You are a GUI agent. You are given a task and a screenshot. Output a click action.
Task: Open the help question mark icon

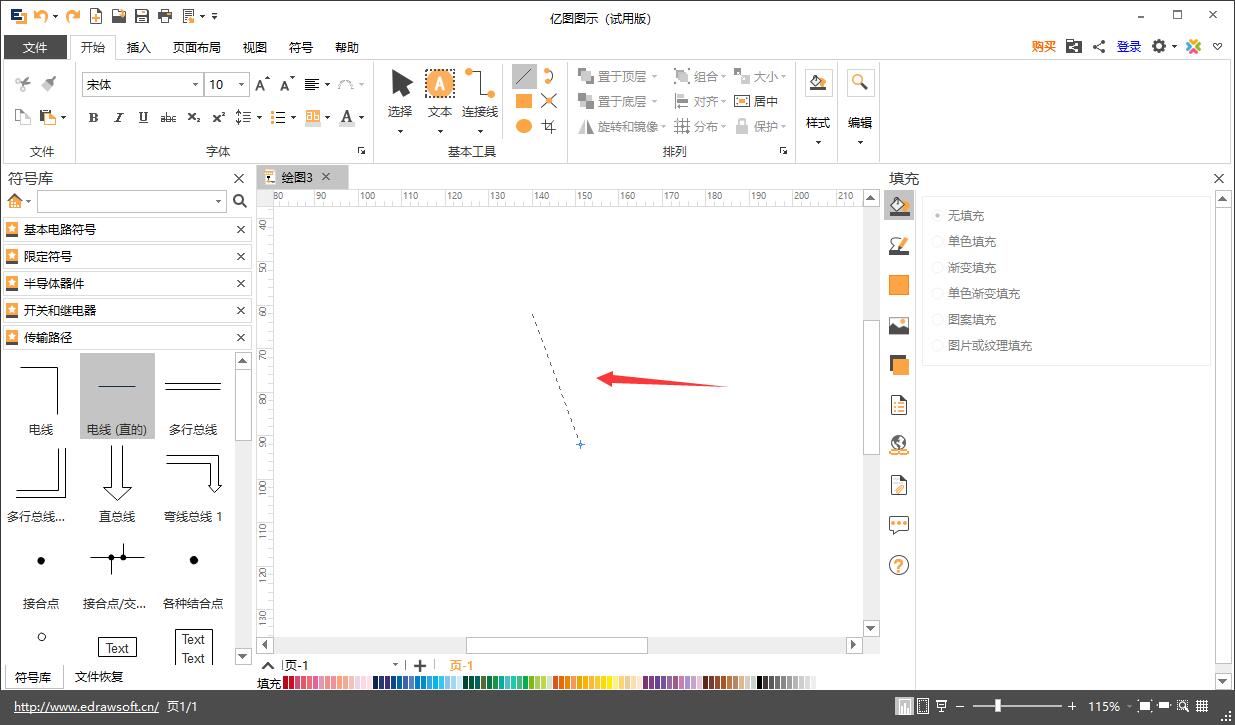point(899,565)
